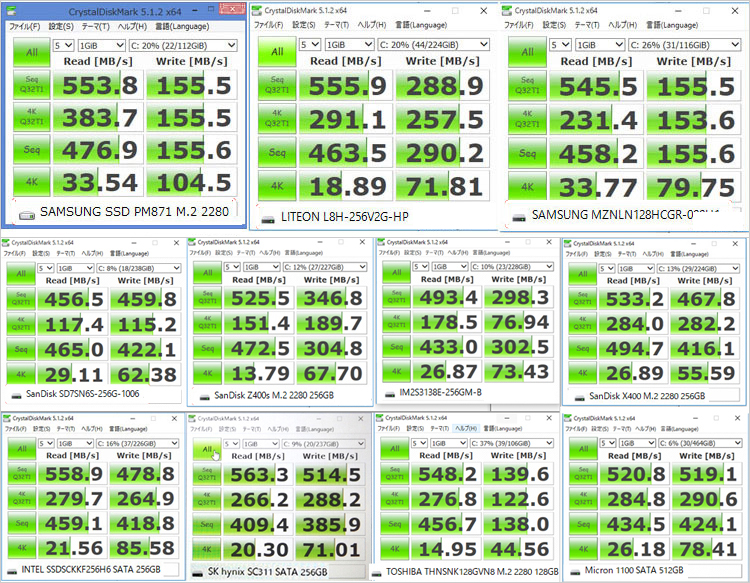Start the 4K test in SAMSUNG PM871 window
This screenshot has height=583, width=750.
tap(32, 183)
